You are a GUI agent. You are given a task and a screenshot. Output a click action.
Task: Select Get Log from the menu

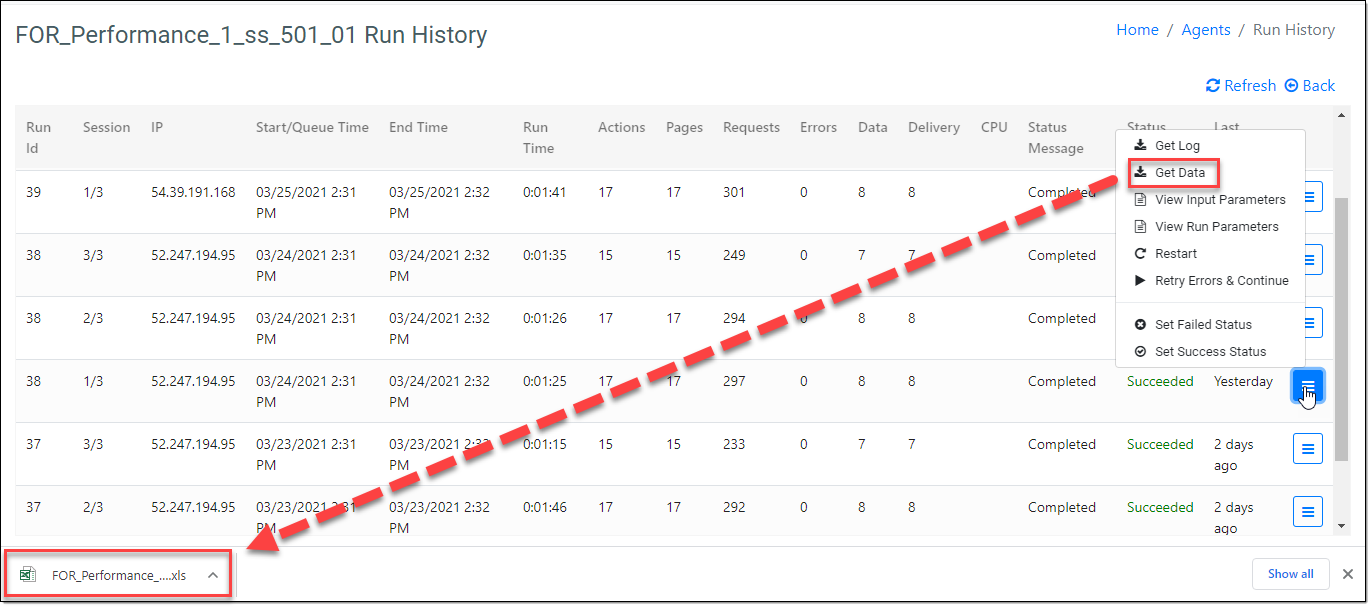[1176, 146]
